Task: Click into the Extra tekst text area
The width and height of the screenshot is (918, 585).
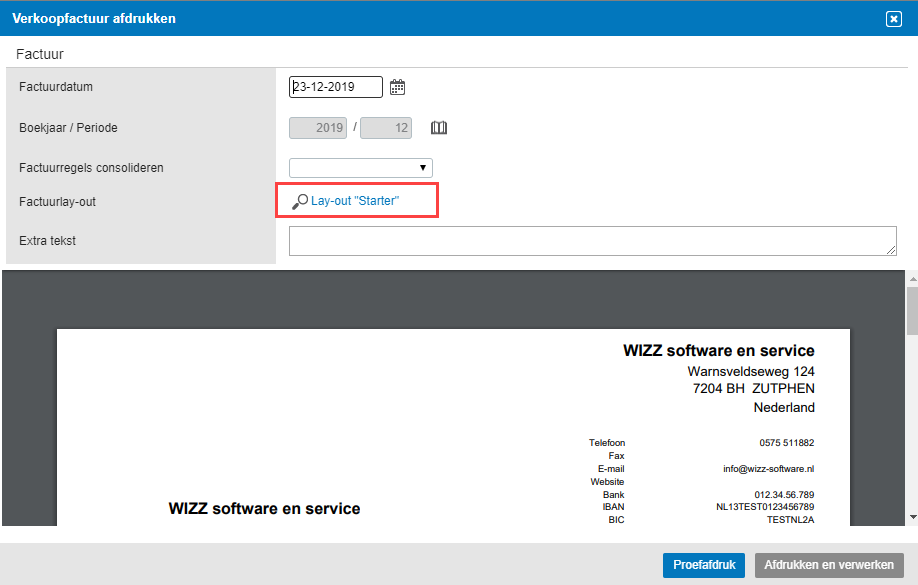Action: pos(592,241)
